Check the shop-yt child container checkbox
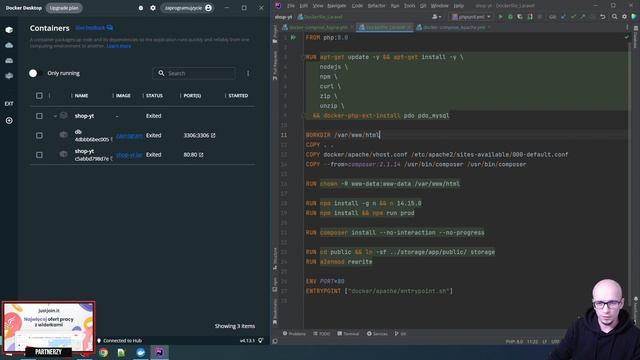 click(39, 155)
